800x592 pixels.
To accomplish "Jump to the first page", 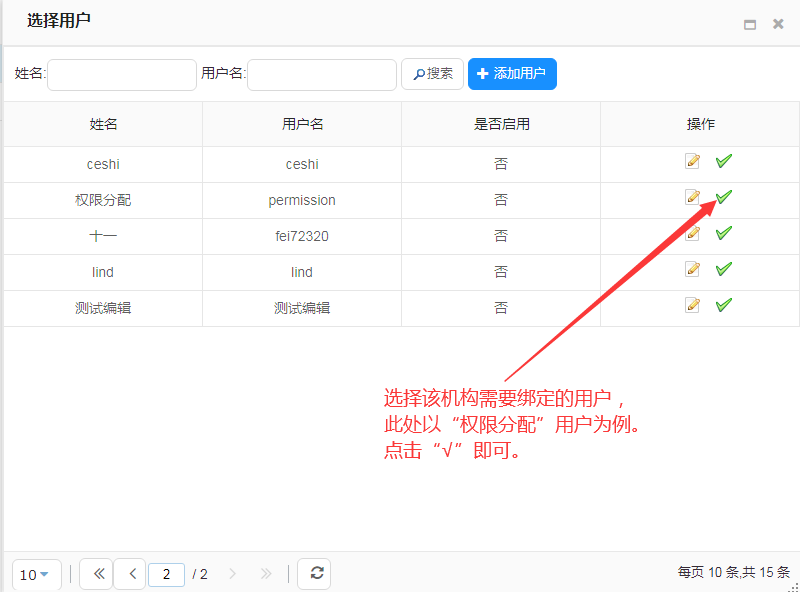I will click(96, 574).
